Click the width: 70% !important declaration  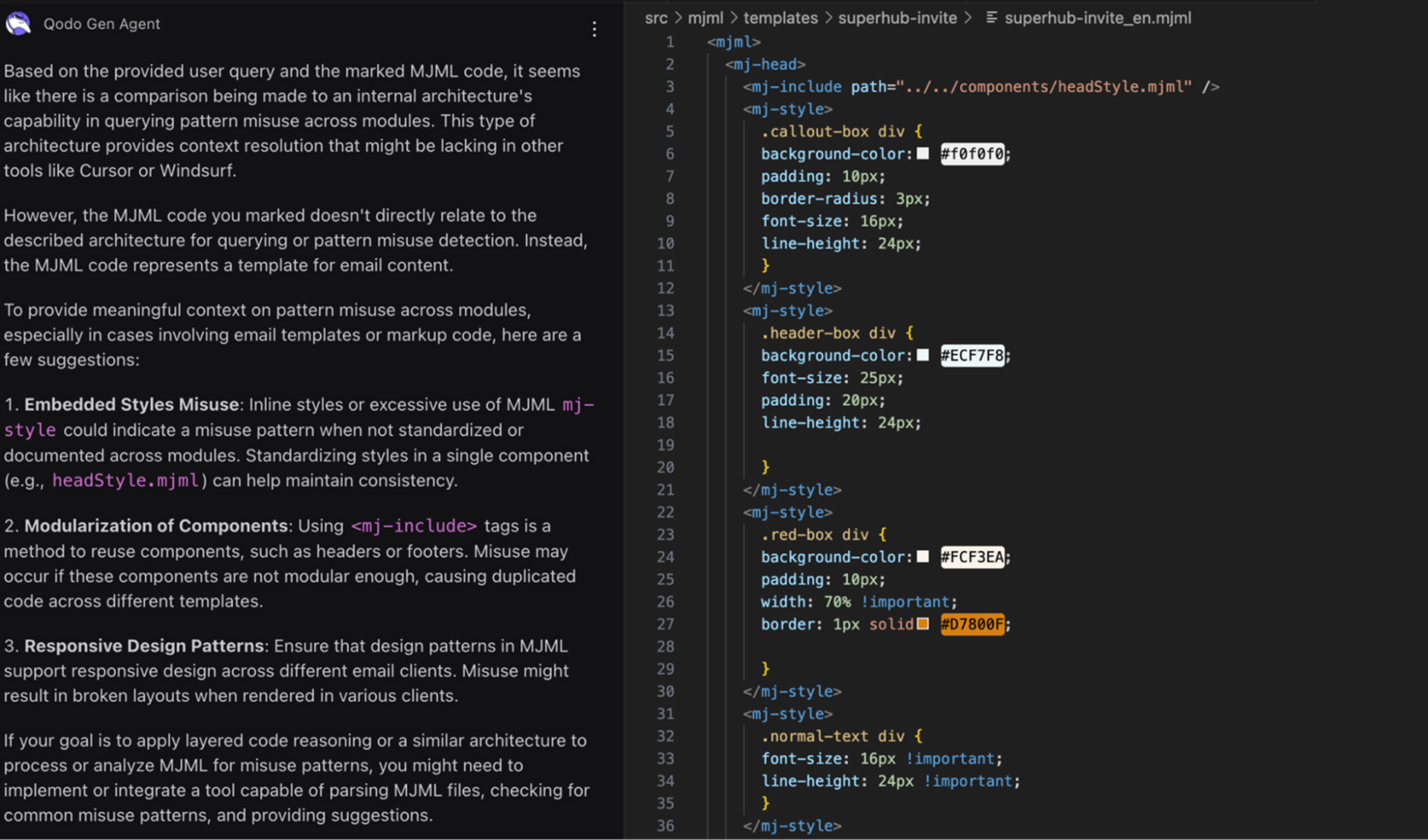pyautogui.click(x=859, y=601)
